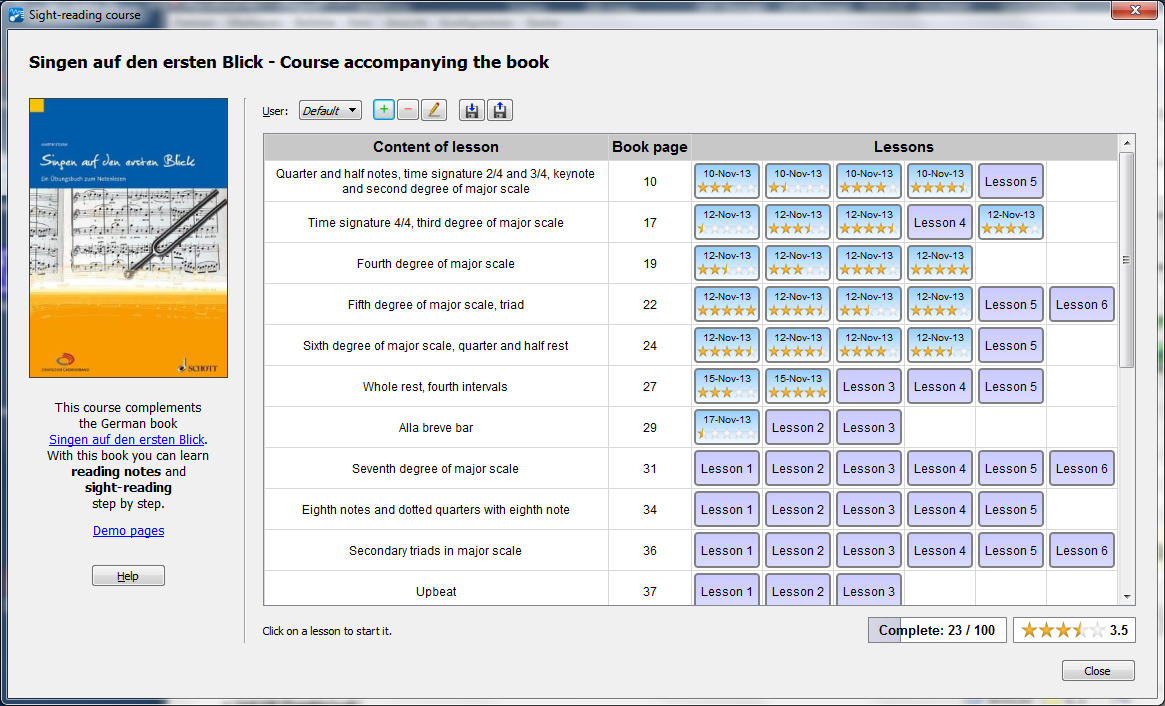The image size is (1165, 706).
Task: Click book page number 36
Action: point(650,551)
